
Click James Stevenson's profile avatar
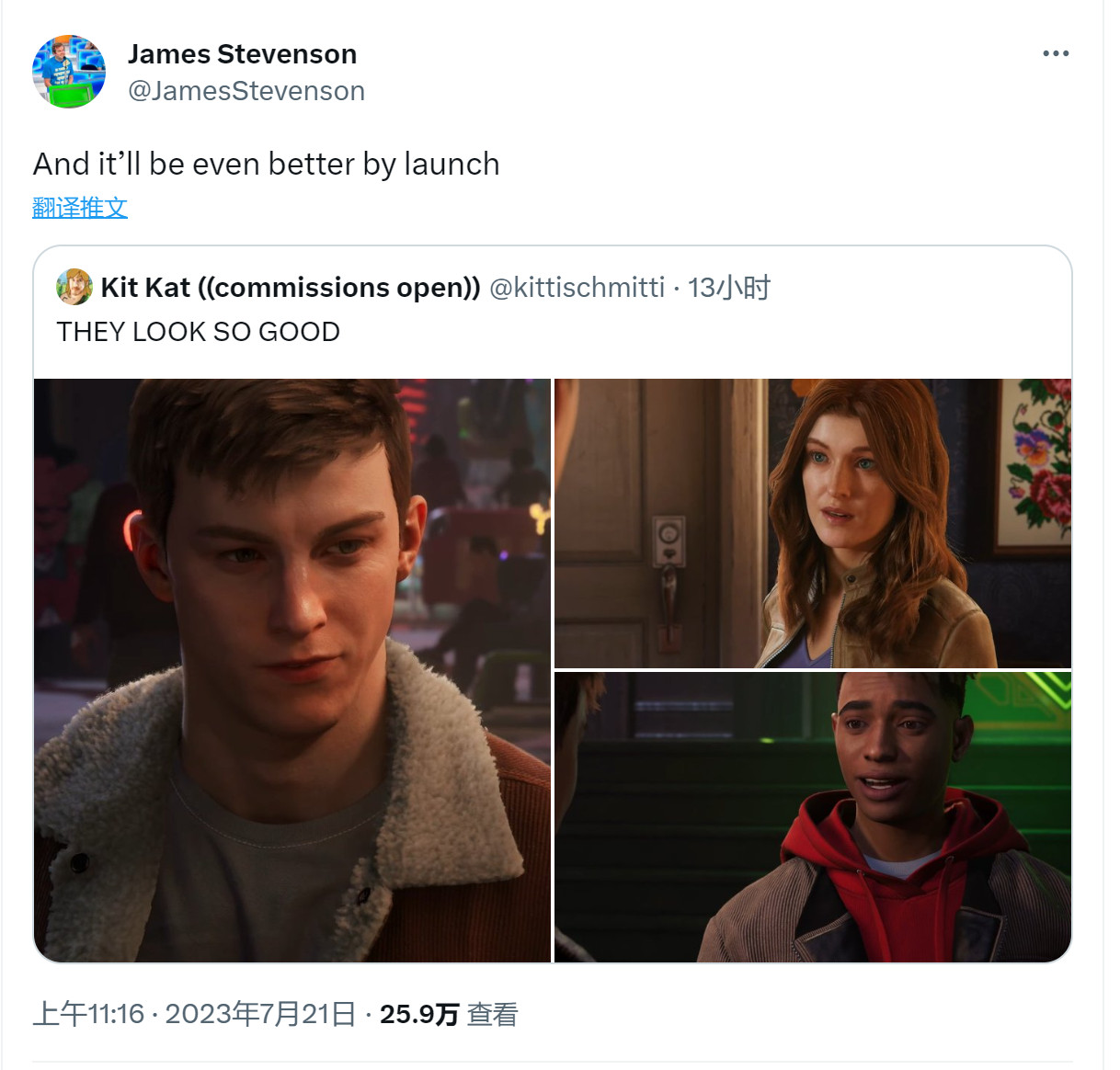click(69, 72)
